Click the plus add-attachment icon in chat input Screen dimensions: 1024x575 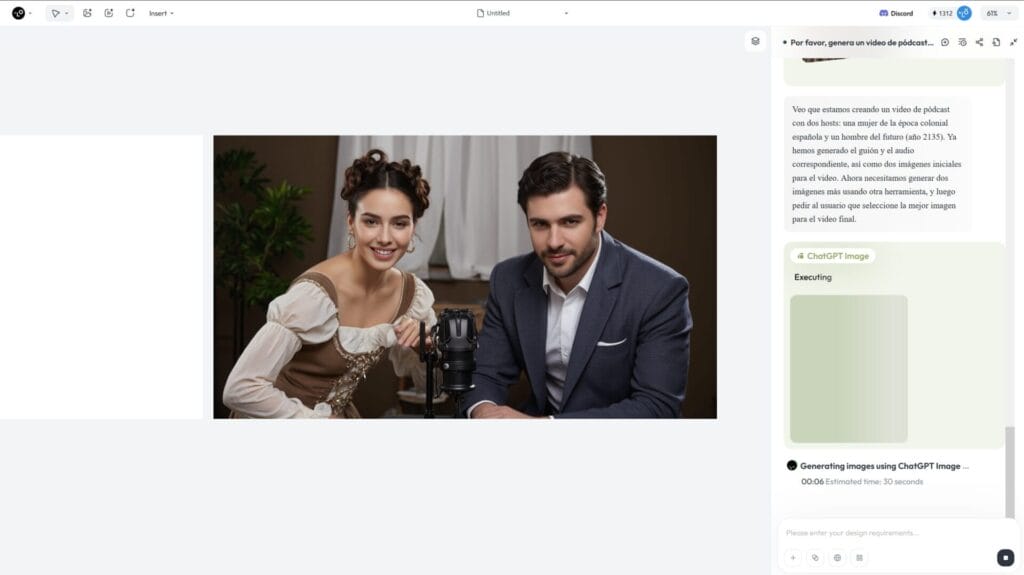(793, 558)
